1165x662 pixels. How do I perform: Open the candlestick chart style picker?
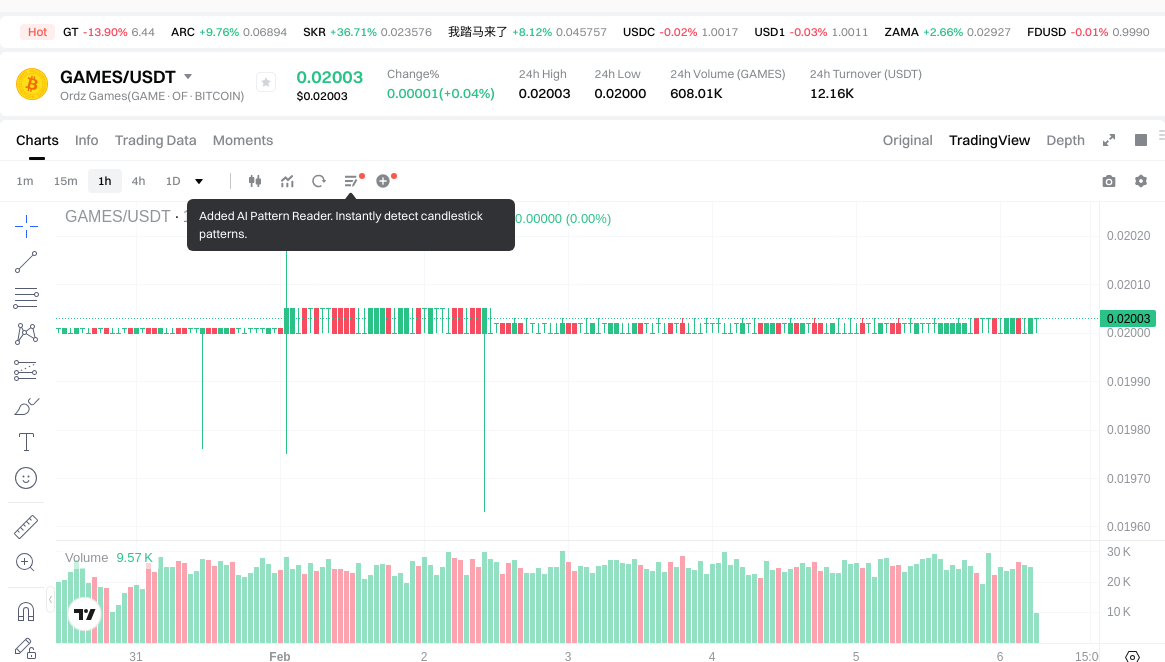255,181
